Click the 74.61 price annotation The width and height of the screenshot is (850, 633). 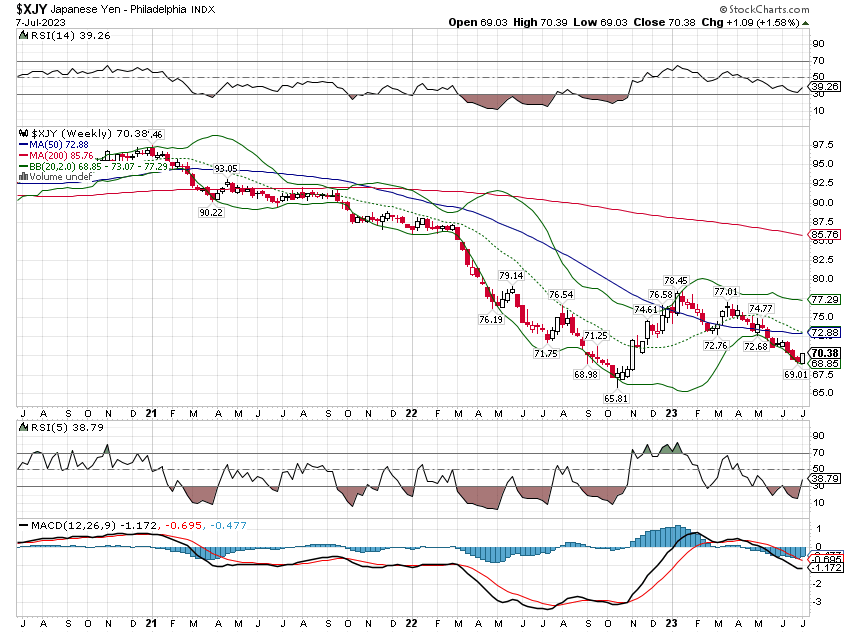[x=646, y=309]
